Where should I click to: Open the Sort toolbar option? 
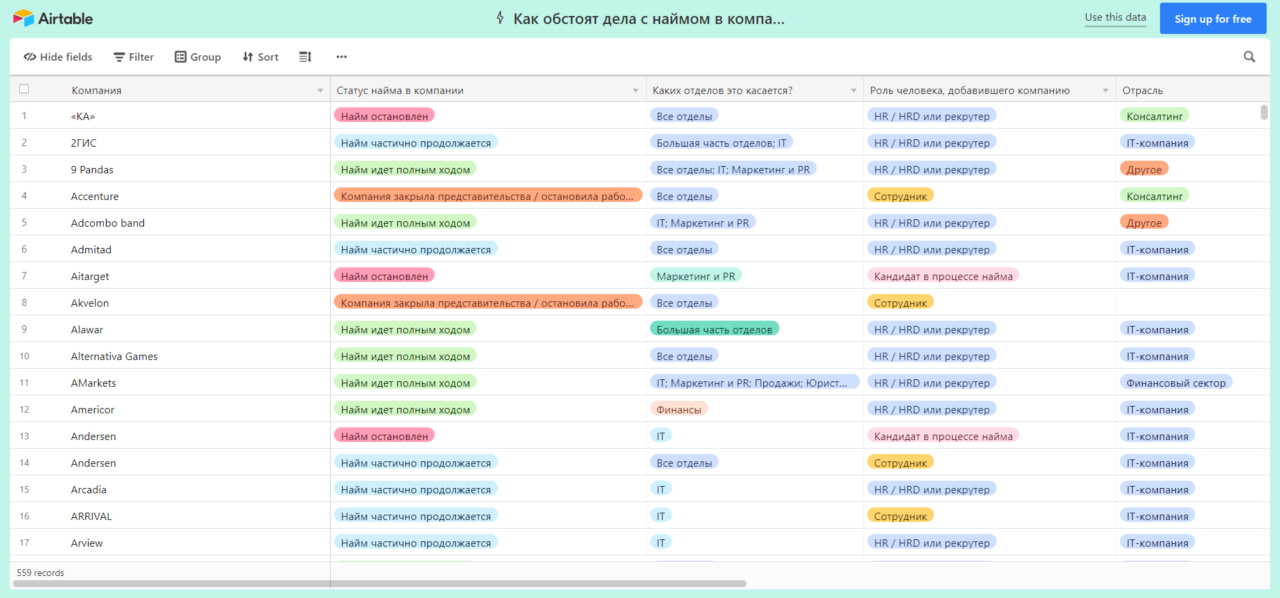point(260,57)
